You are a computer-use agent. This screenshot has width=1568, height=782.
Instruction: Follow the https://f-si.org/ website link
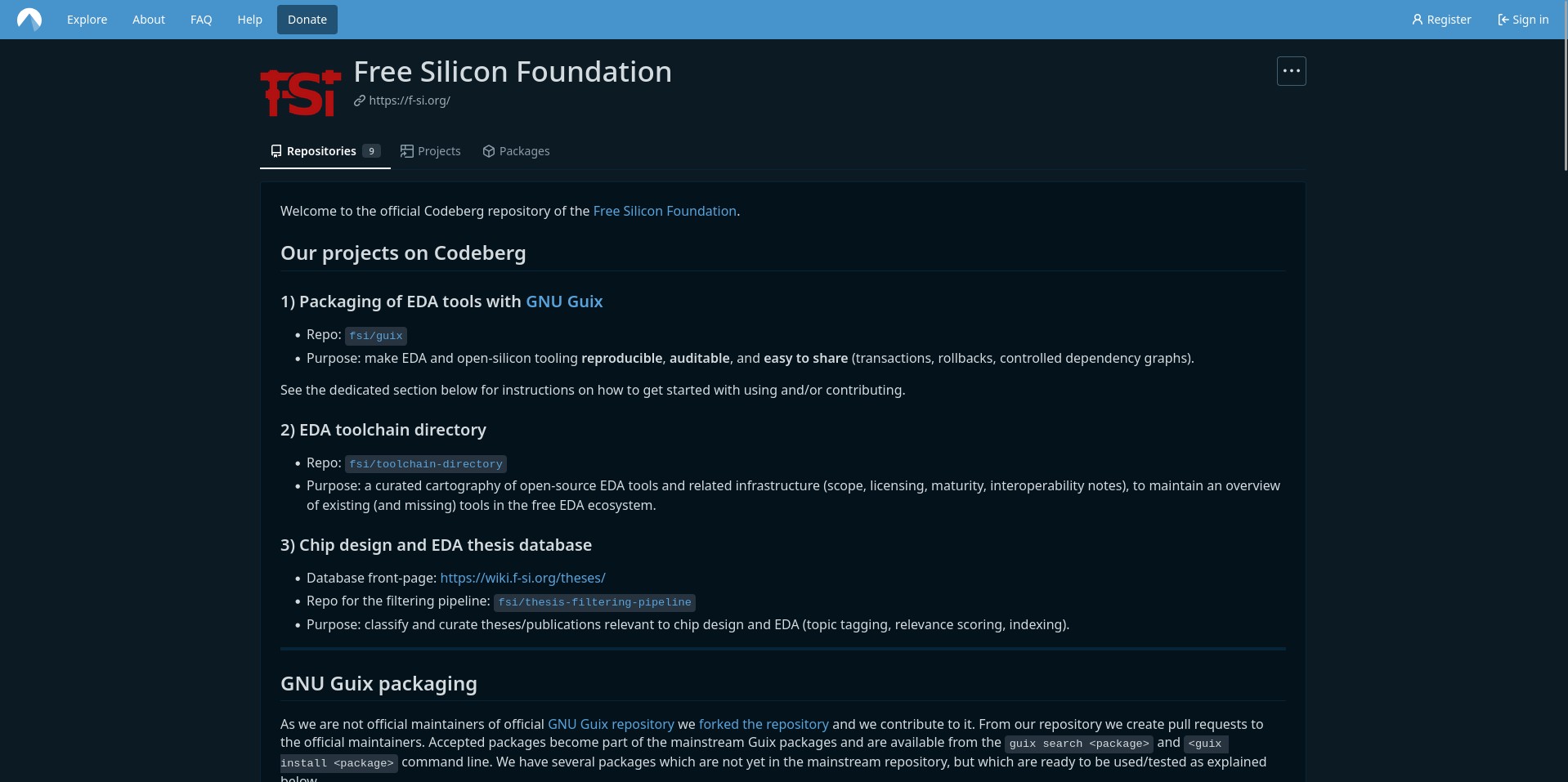pos(409,101)
